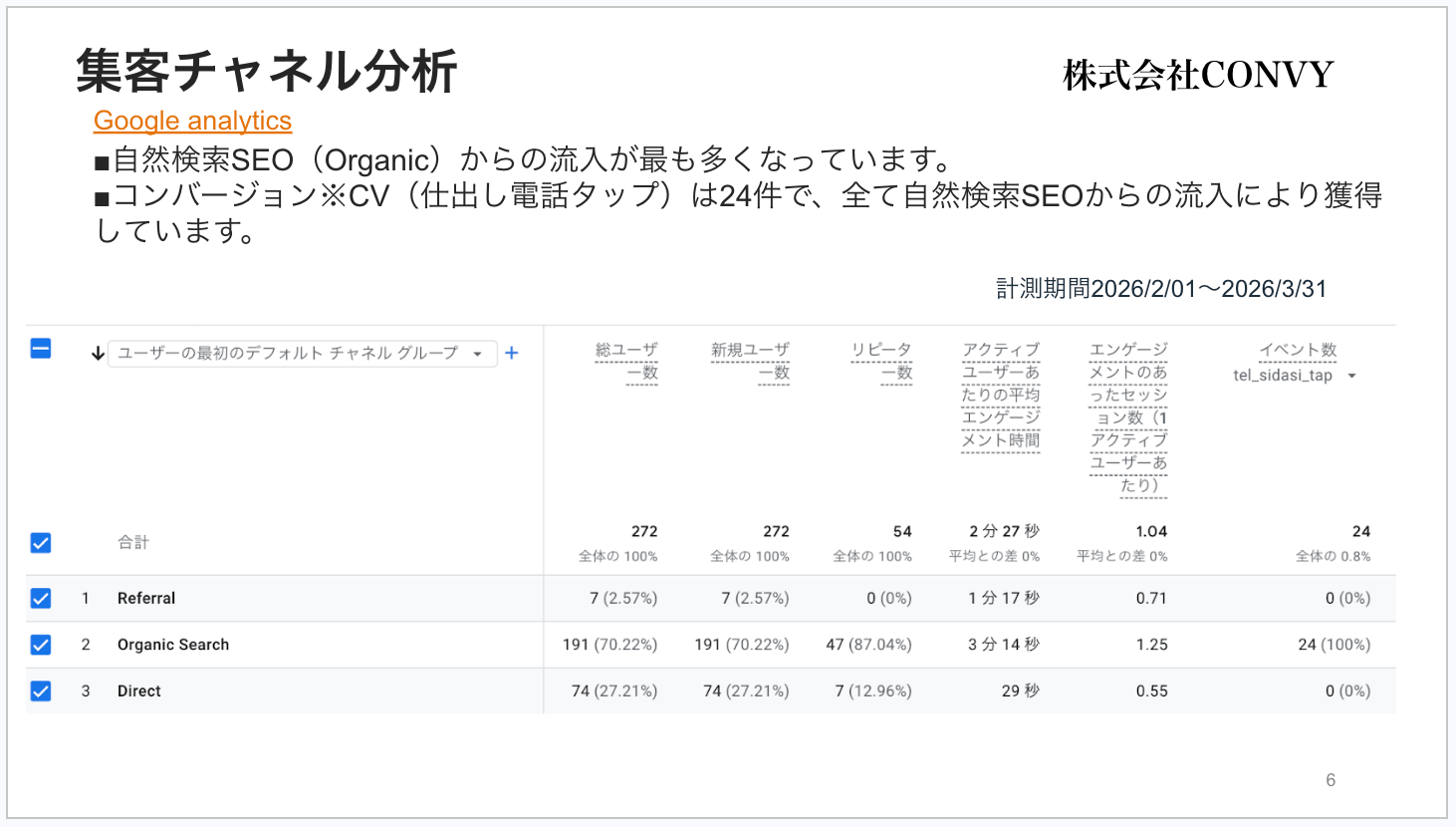Viewport: 1456px width, 827px height.
Task: Expand the tel_sidasi_tap event dropdown
Action: 1351,376
